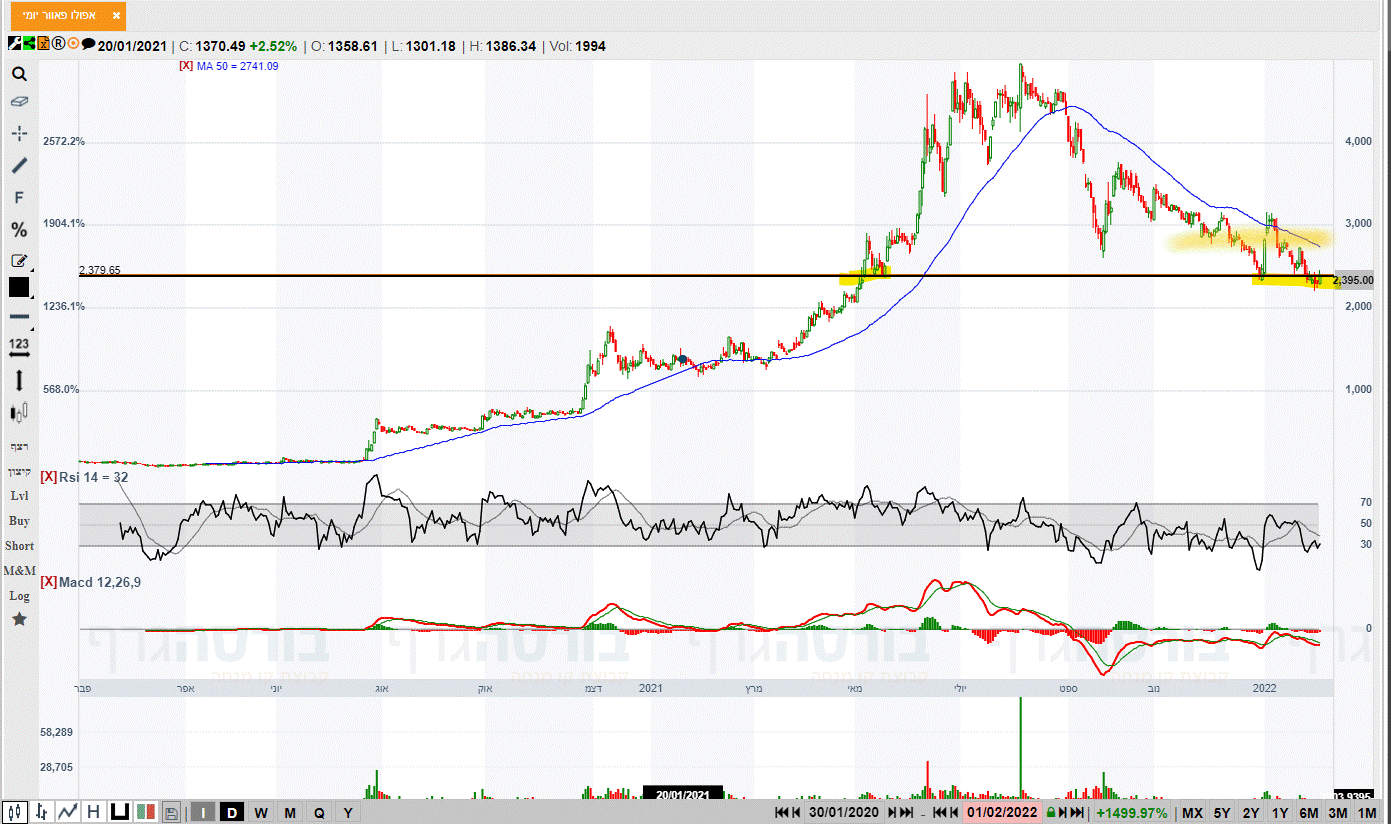The height and width of the screenshot is (824, 1391).
Task: Select the horizontal line thickness tool
Action: tap(19, 317)
